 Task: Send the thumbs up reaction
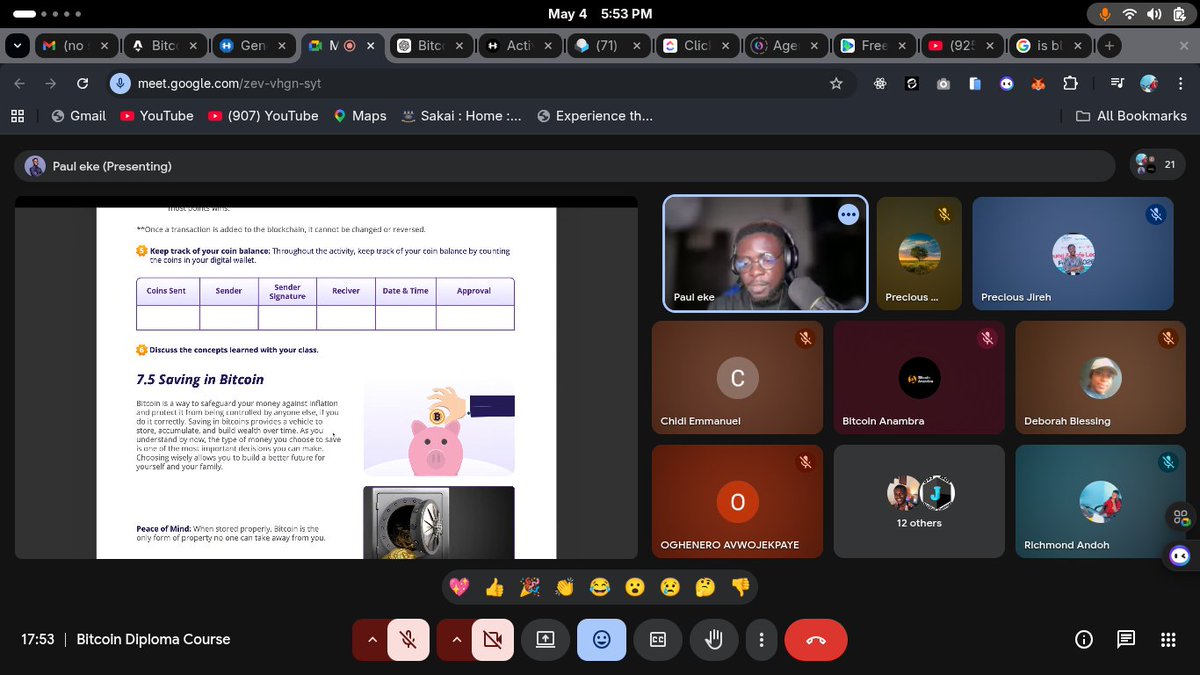pos(494,587)
